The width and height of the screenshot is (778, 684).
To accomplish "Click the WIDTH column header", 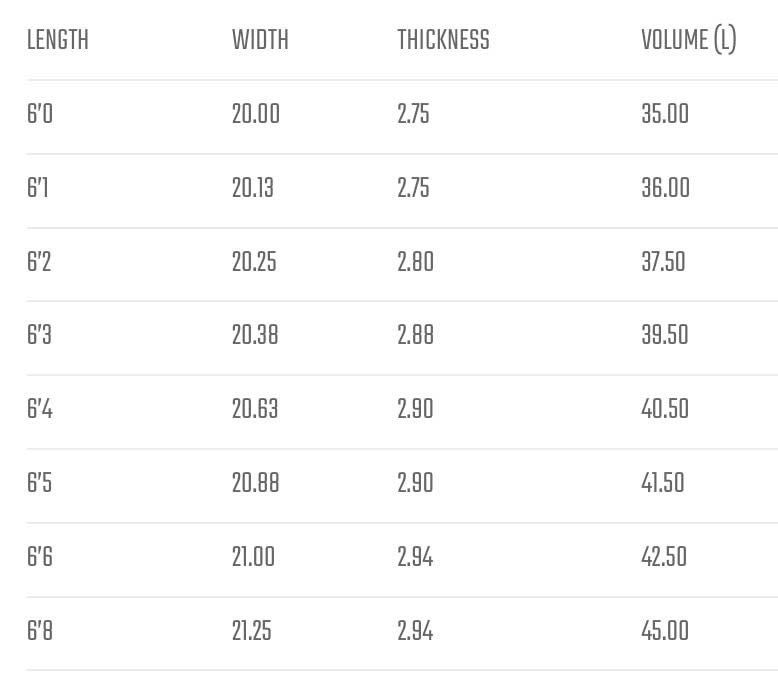I will click(x=260, y=40).
